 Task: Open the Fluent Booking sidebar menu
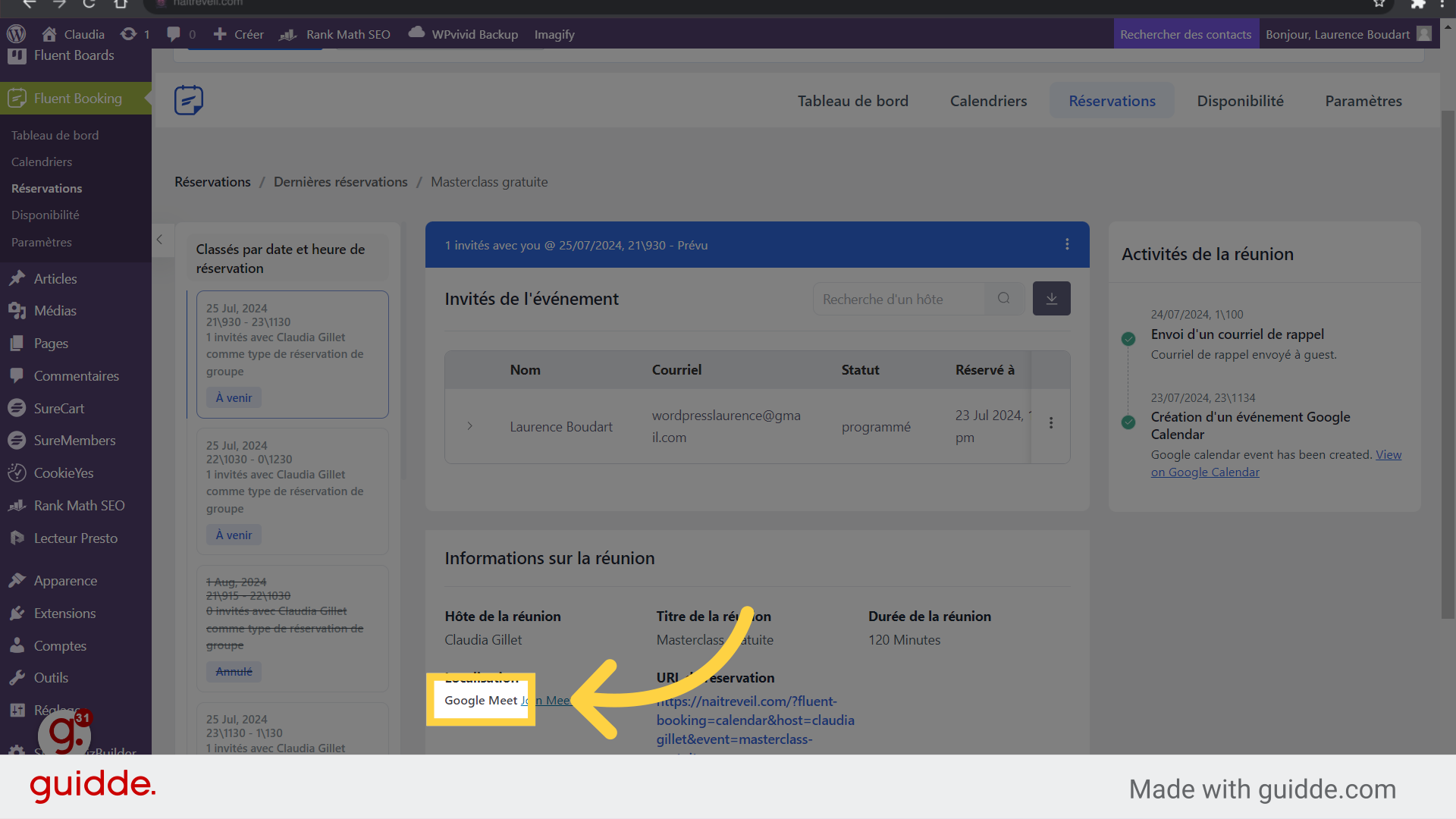tap(76, 98)
